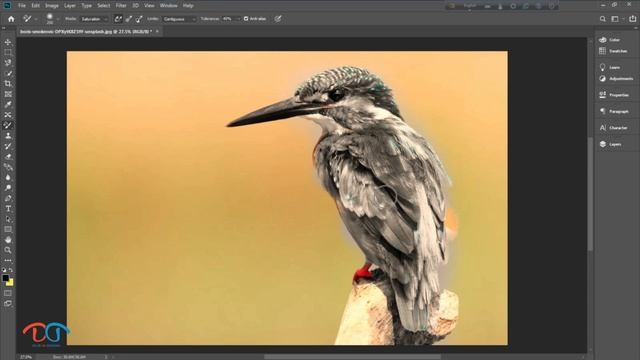Toggle pressure for size button
The image size is (640, 360).
[x=278, y=19]
